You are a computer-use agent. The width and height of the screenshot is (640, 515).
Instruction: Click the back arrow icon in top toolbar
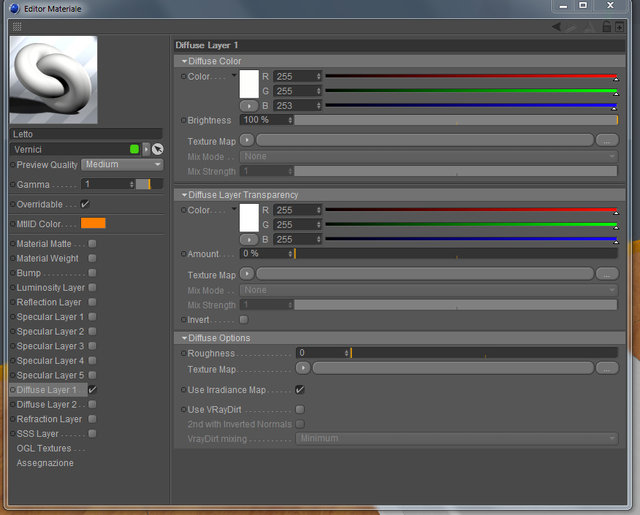coord(556,27)
